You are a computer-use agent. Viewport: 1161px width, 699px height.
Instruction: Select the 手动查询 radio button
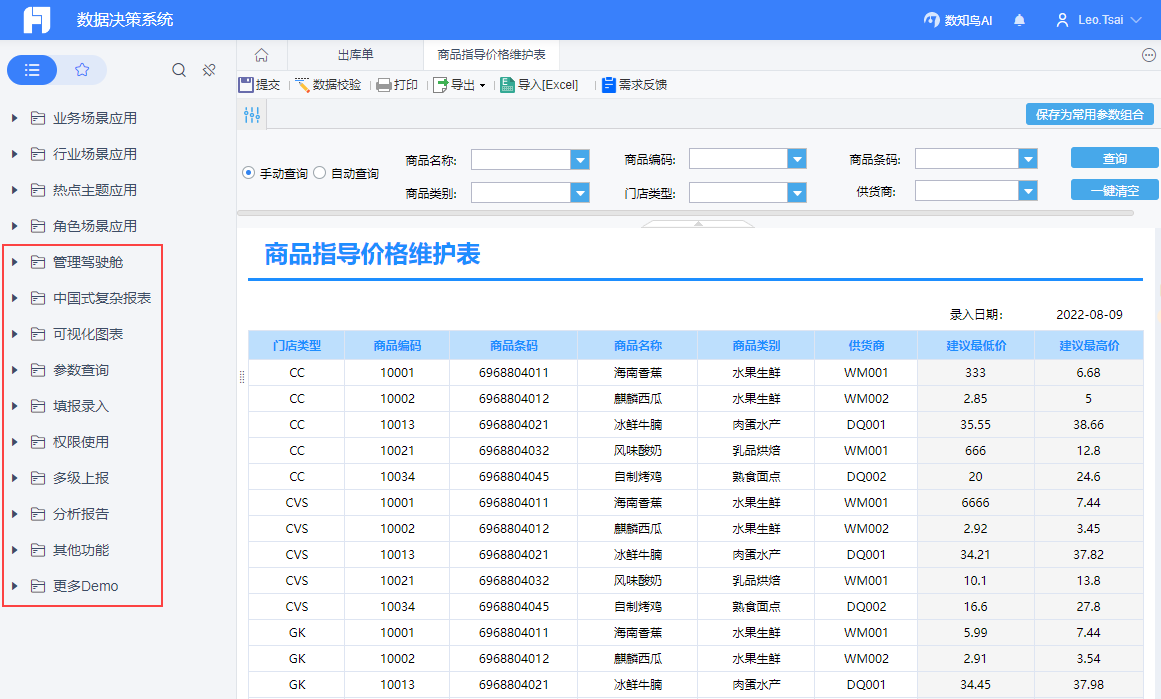click(249, 173)
